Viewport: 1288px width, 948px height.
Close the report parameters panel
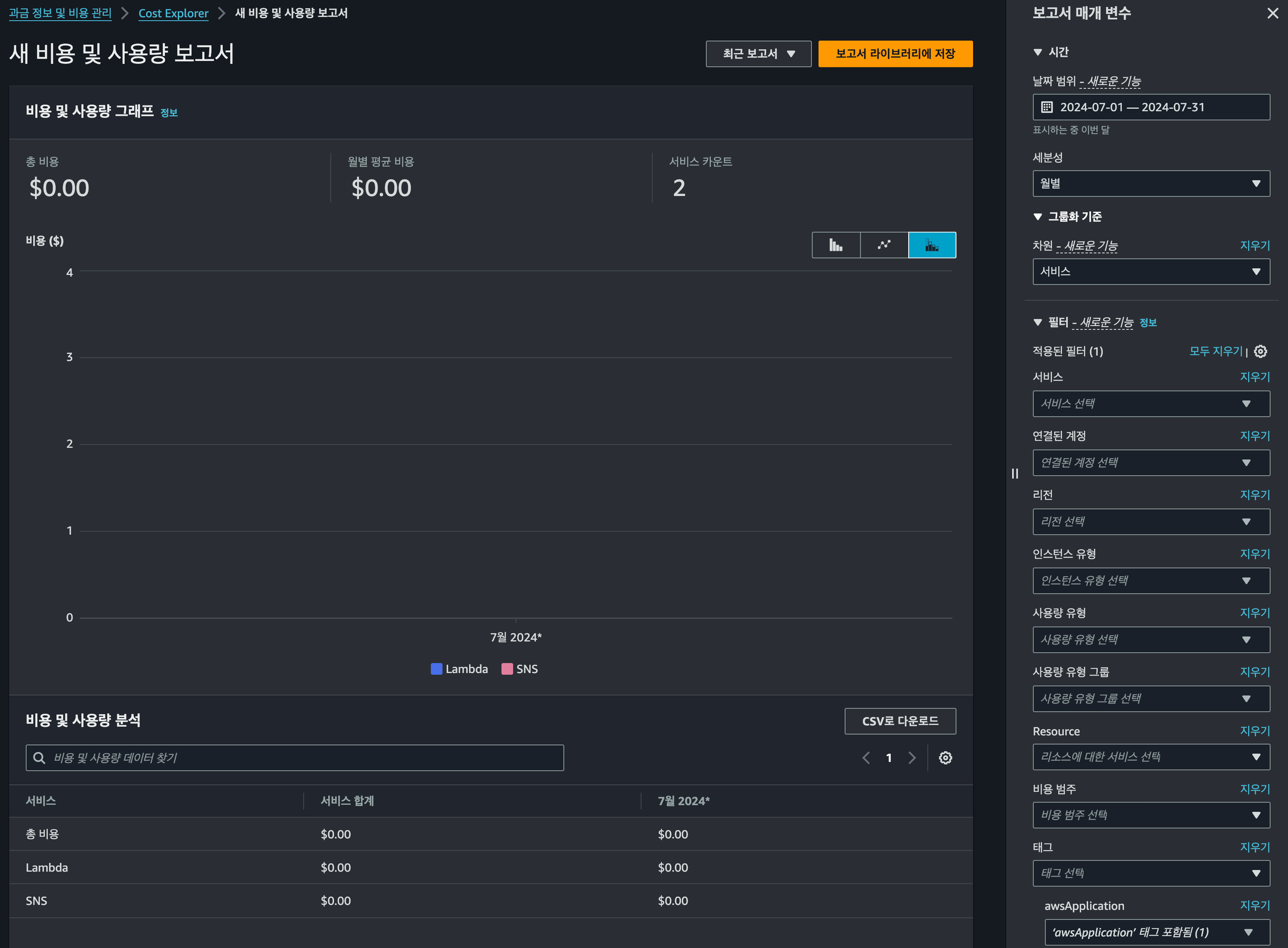(x=1272, y=13)
